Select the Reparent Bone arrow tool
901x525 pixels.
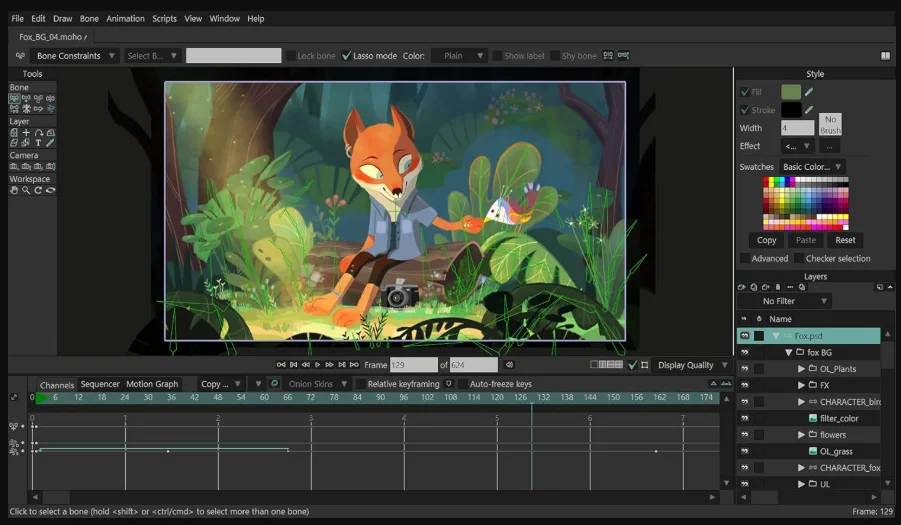[38, 109]
